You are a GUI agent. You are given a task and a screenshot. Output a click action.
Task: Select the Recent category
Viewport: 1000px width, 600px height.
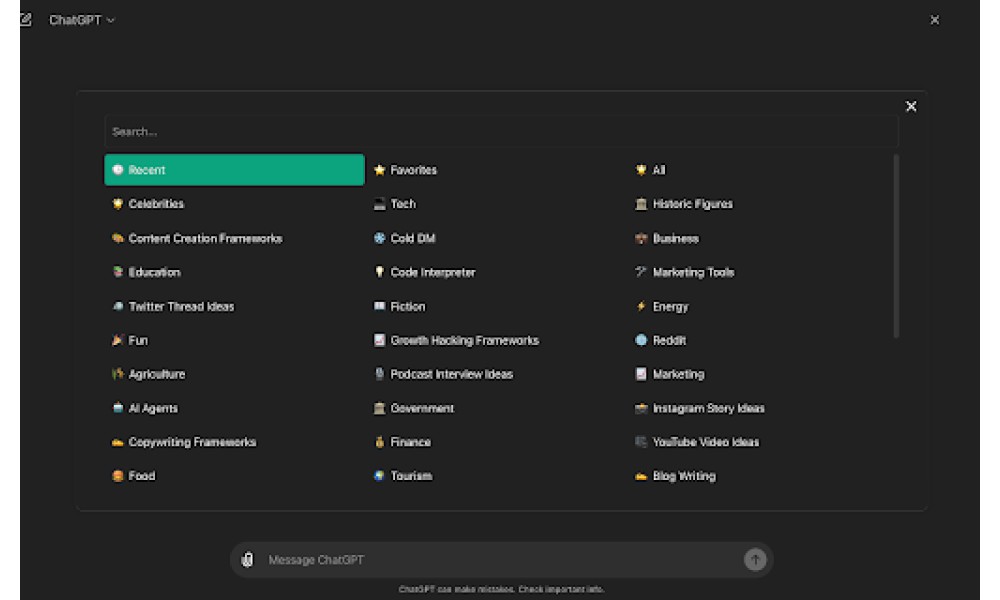(234, 170)
